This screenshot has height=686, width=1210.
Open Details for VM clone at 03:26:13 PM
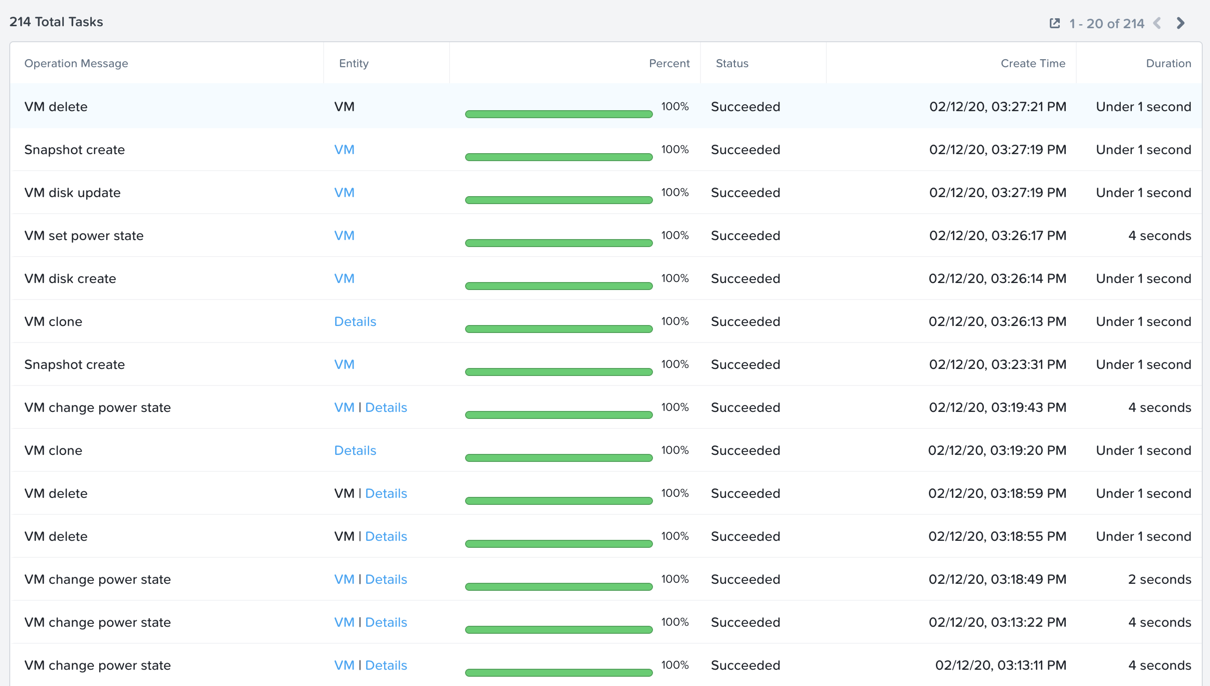355,322
